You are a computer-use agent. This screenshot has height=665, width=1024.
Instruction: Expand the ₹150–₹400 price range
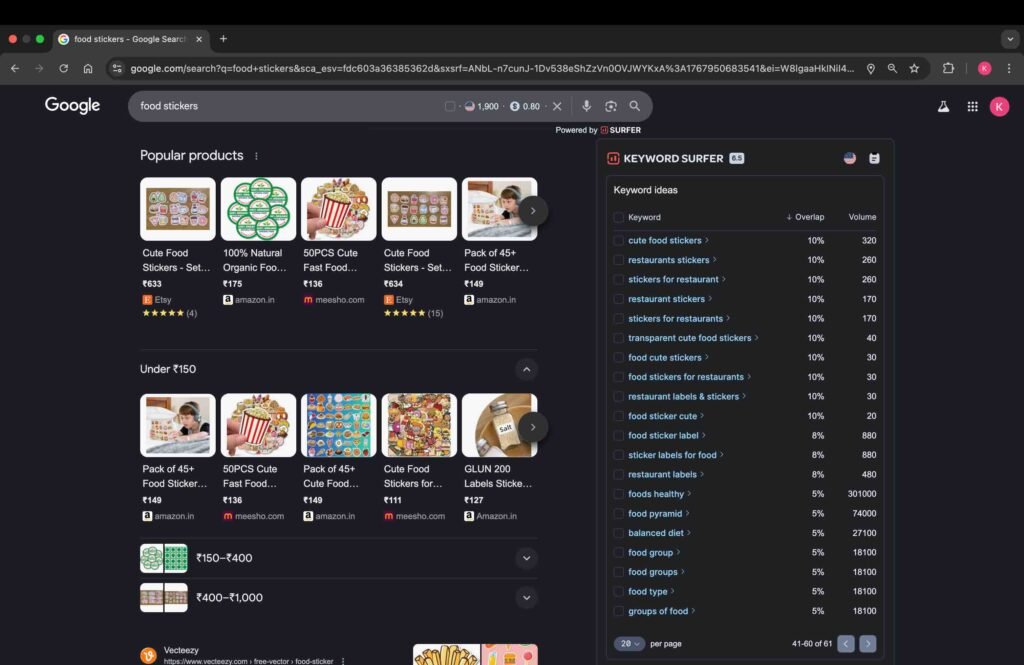pyautogui.click(x=526, y=558)
